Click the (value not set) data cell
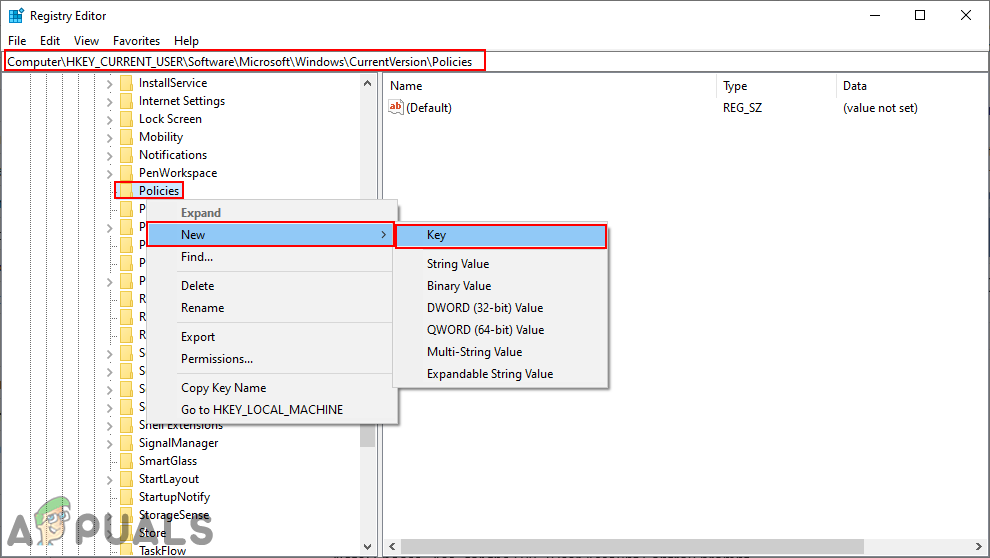Viewport: 990px width, 558px height. [x=880, y=108]
